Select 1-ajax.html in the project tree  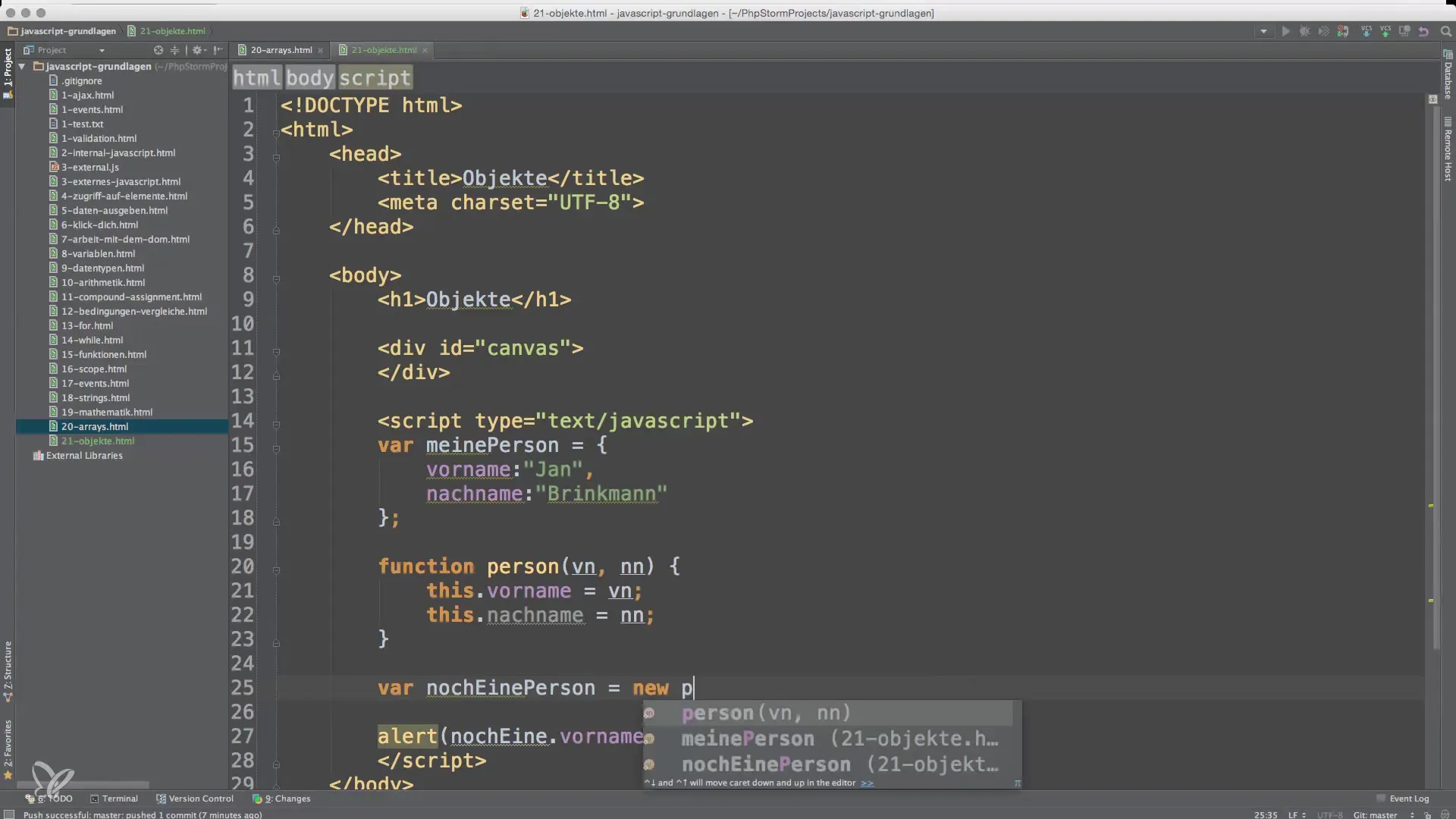(87, 96)
